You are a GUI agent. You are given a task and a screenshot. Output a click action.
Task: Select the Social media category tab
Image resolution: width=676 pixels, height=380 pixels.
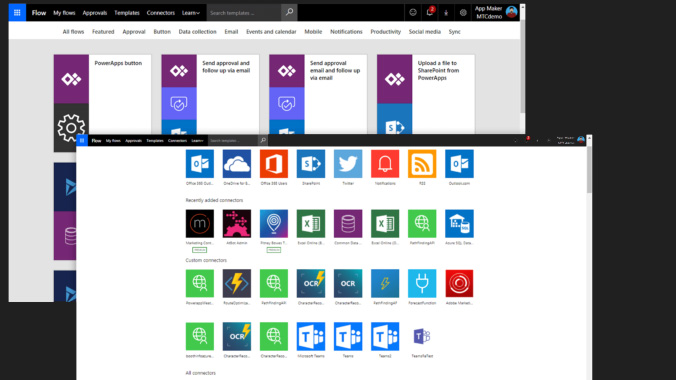[x=425, y=31]
